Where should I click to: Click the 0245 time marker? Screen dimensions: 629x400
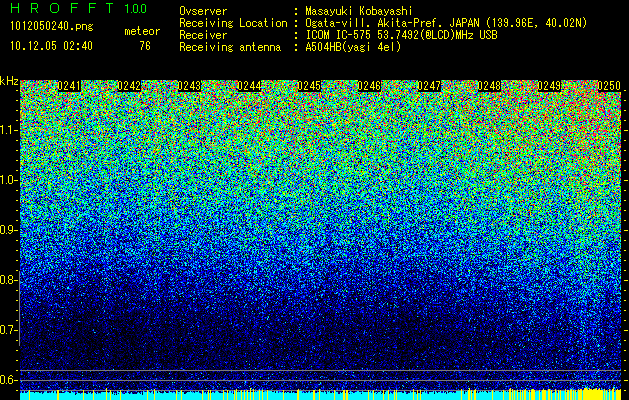309,86
